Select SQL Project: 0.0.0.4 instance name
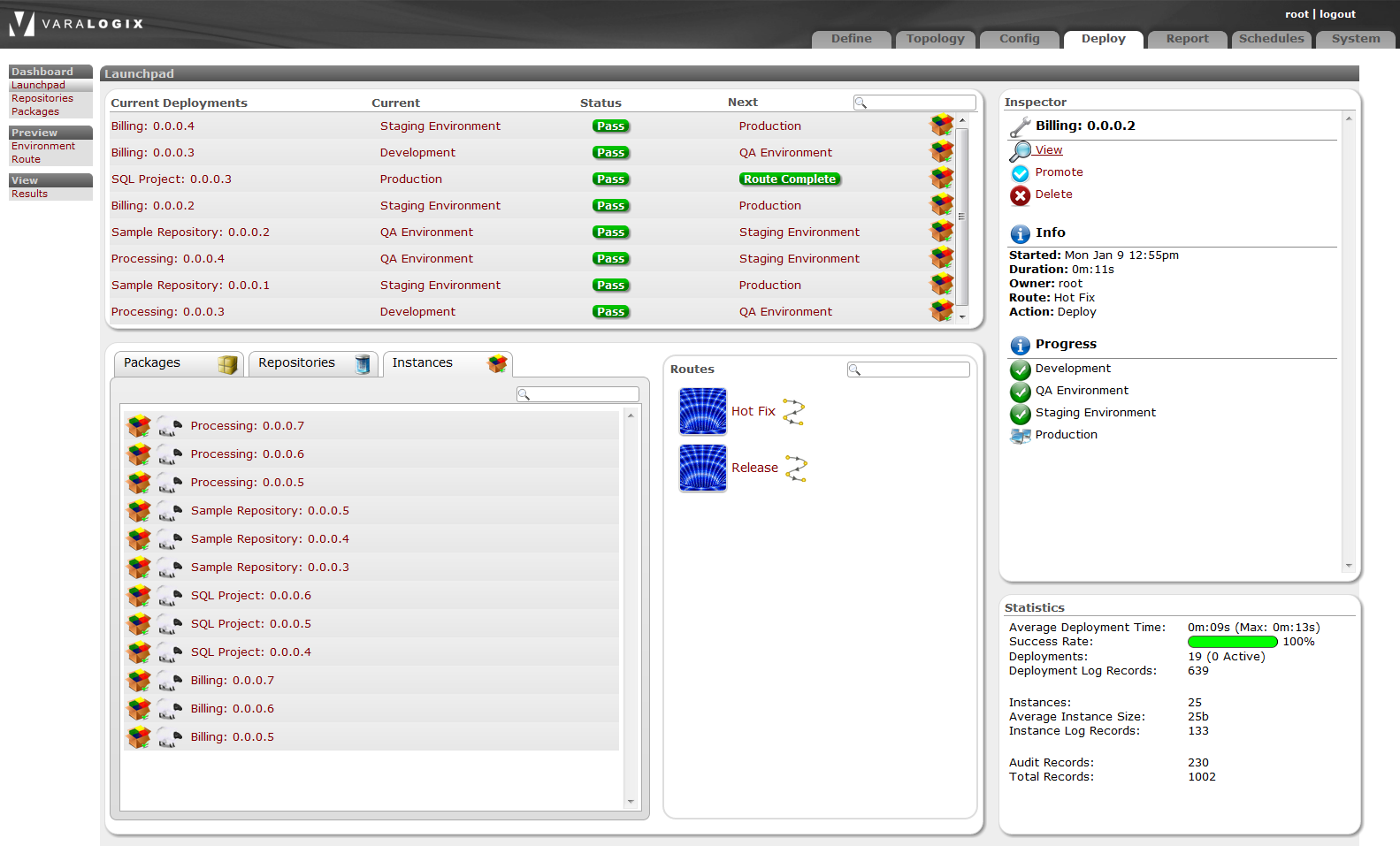This screenshot has height=846, width=1400. [251, 652]
